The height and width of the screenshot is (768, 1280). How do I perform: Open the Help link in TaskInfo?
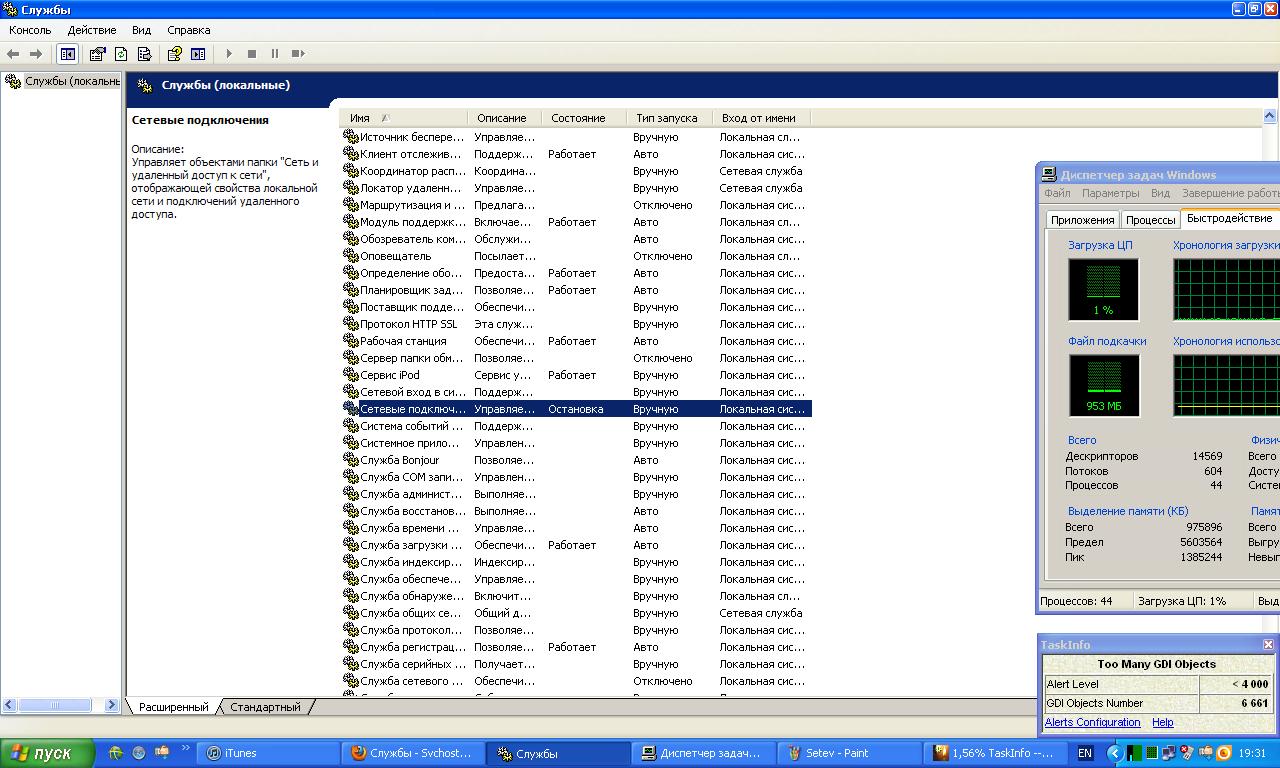pos(1162,722)
